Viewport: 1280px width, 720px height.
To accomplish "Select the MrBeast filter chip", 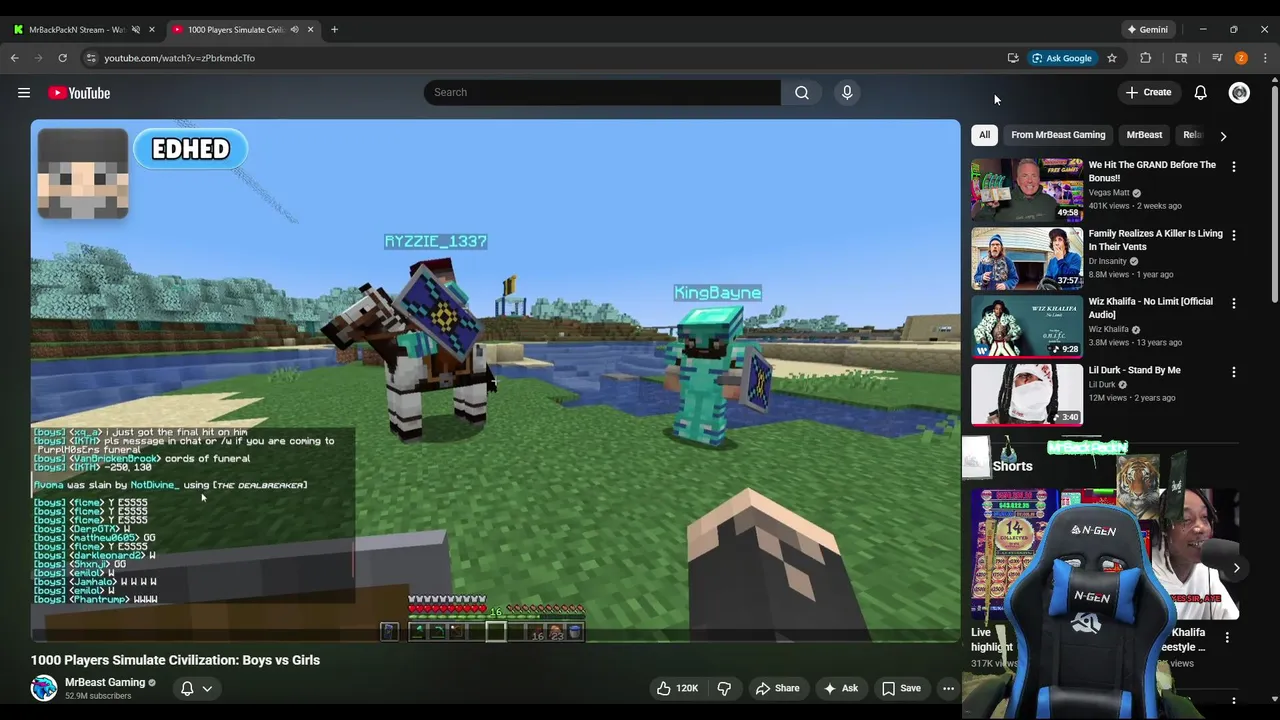I will pos(1144,135).
